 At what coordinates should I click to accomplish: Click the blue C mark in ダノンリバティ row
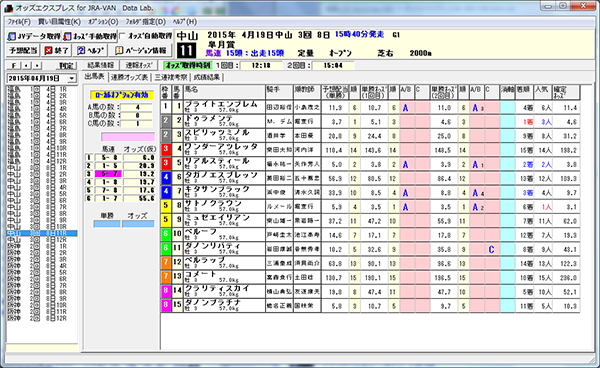coord(491,250)
